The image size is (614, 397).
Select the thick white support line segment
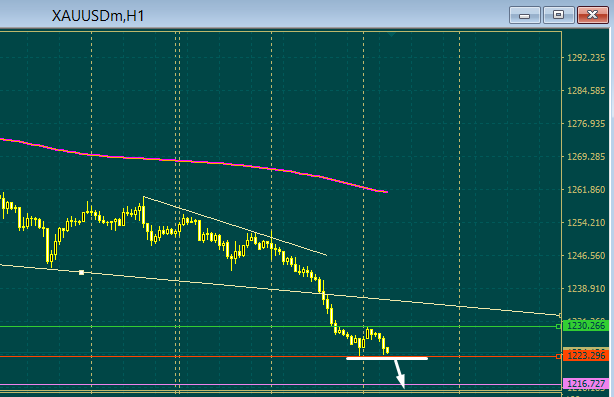387,358
